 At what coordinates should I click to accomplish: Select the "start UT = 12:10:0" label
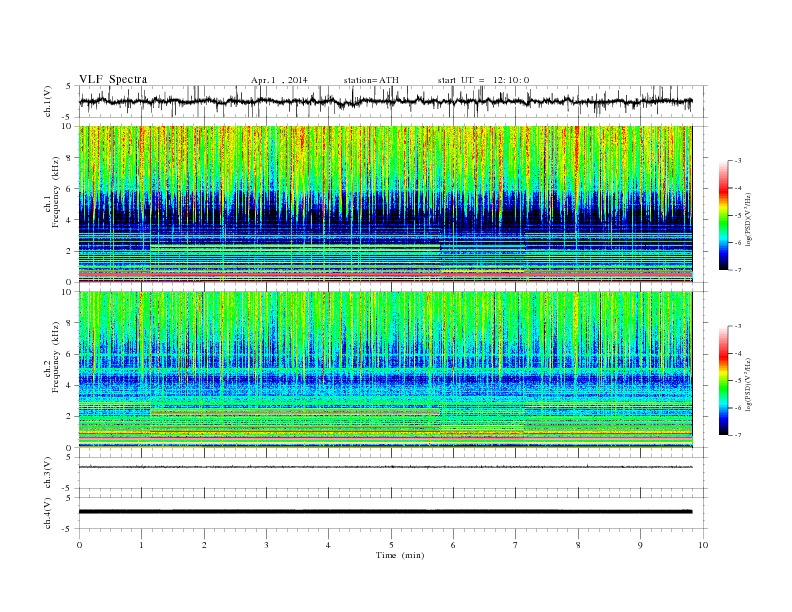[483, 80]
